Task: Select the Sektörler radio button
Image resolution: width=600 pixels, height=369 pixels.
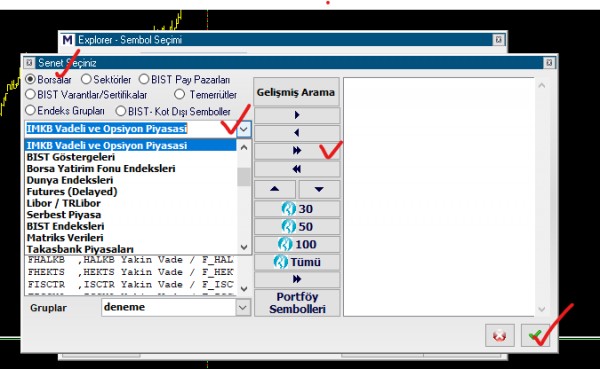Action: (86, 80)
